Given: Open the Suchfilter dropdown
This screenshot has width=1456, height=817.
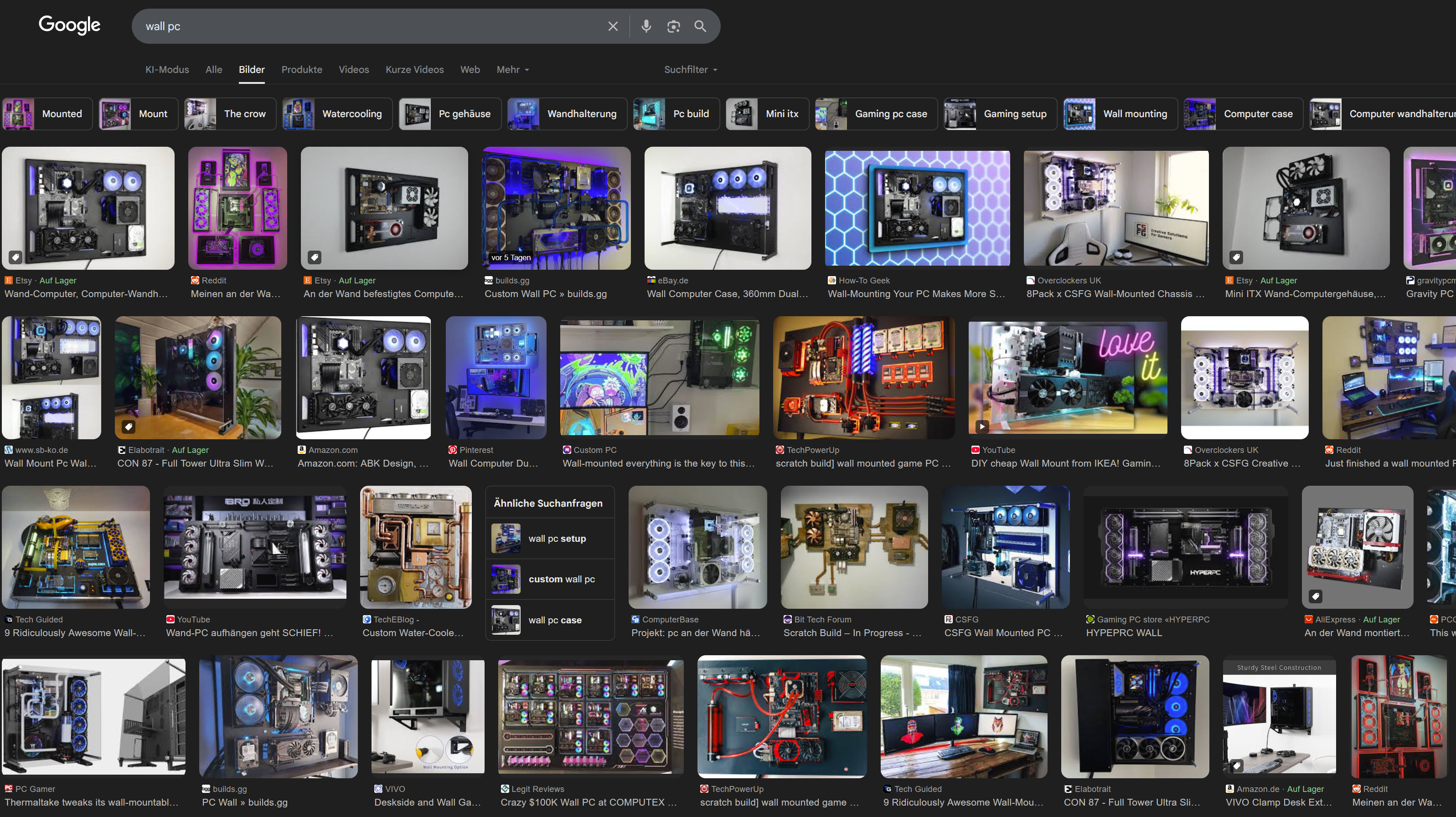Looking at the screenshot, I should click(690, 70).
